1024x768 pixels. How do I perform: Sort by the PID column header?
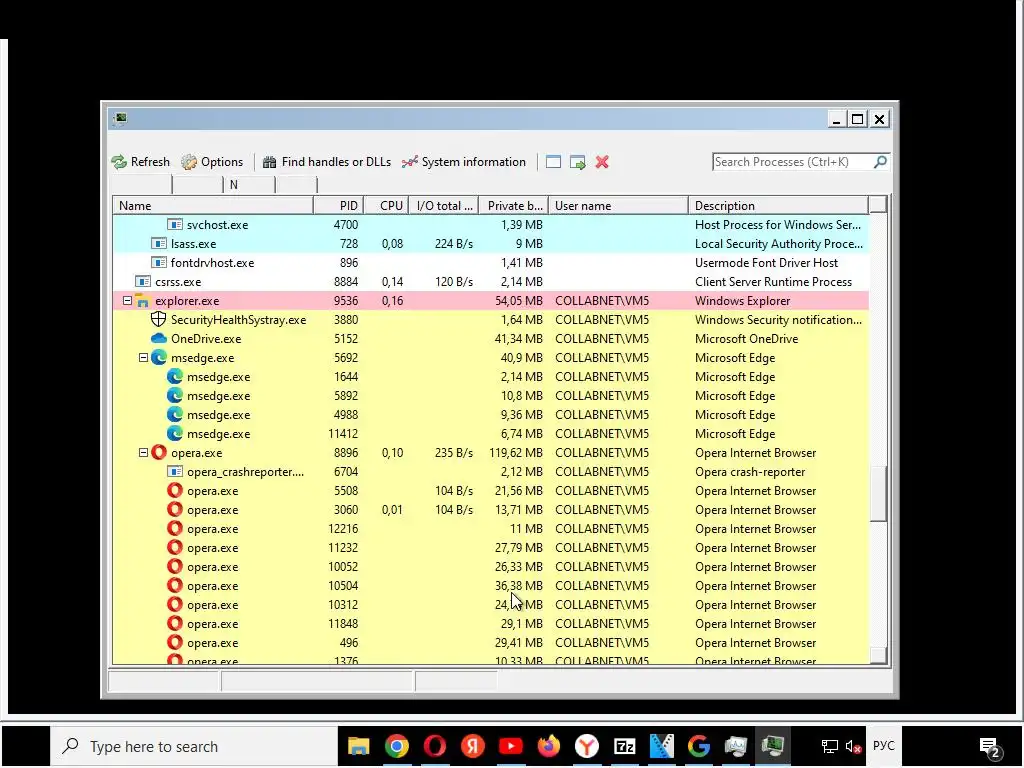pyautogui.click(x=339, y=206)
